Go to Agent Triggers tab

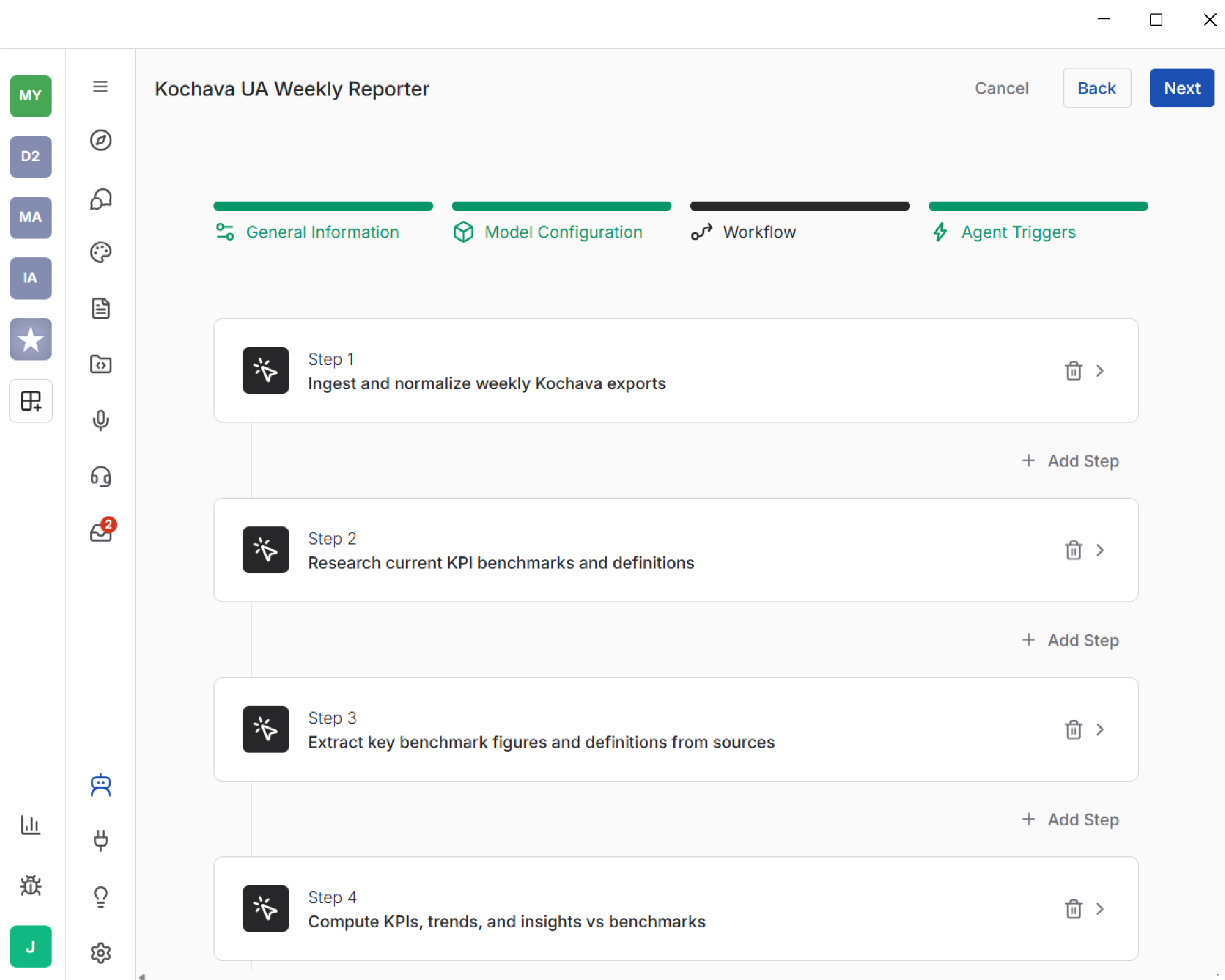(x=1018, y=233)
